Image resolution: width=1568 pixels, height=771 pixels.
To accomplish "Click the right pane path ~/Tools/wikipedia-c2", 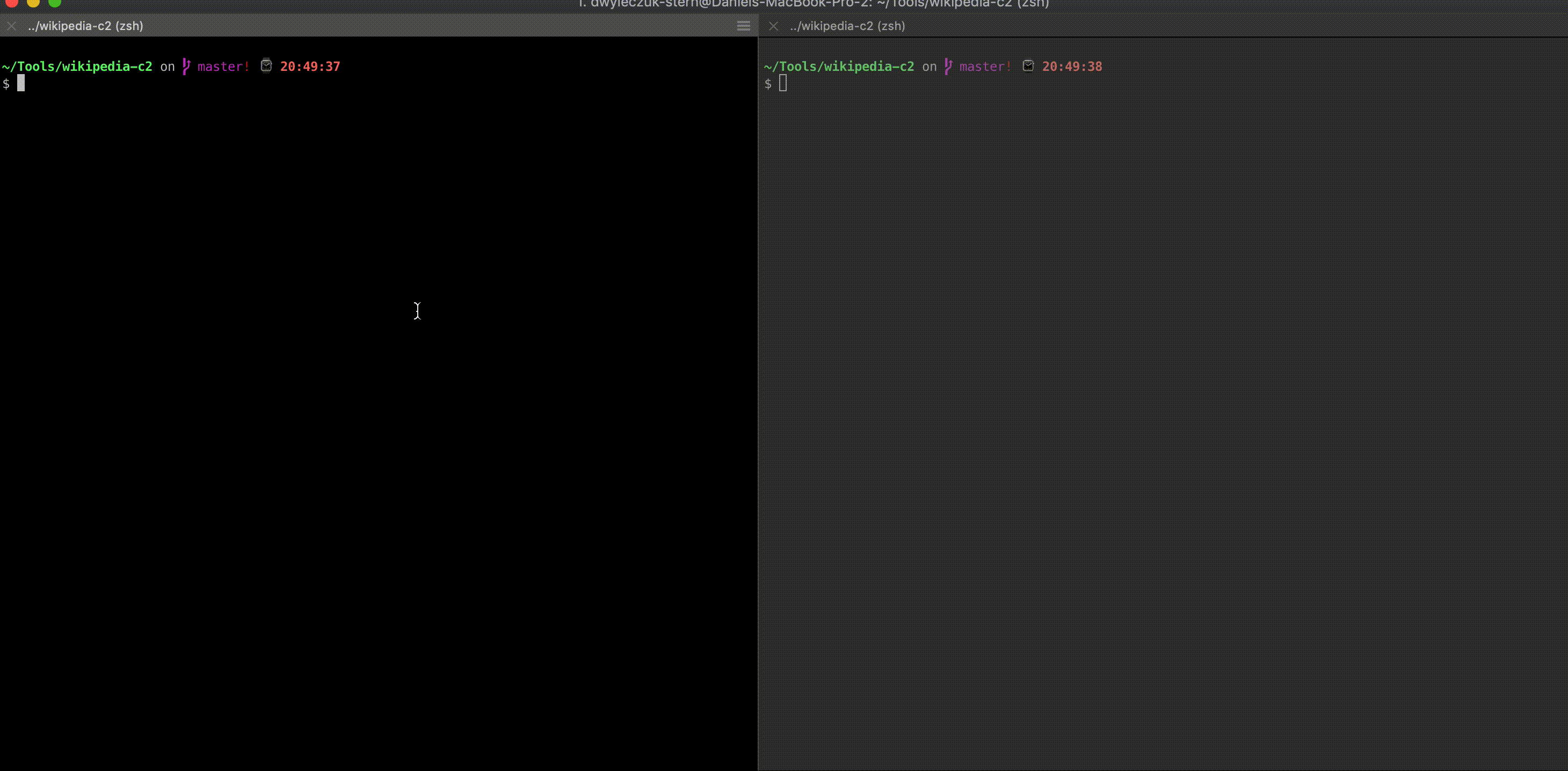I will click(x=839, y=67).
